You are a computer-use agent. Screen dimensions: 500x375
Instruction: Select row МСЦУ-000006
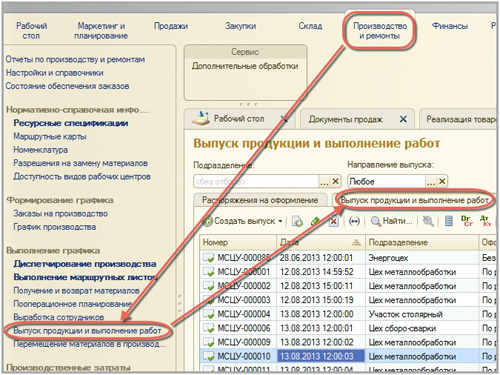coord(348,328)
